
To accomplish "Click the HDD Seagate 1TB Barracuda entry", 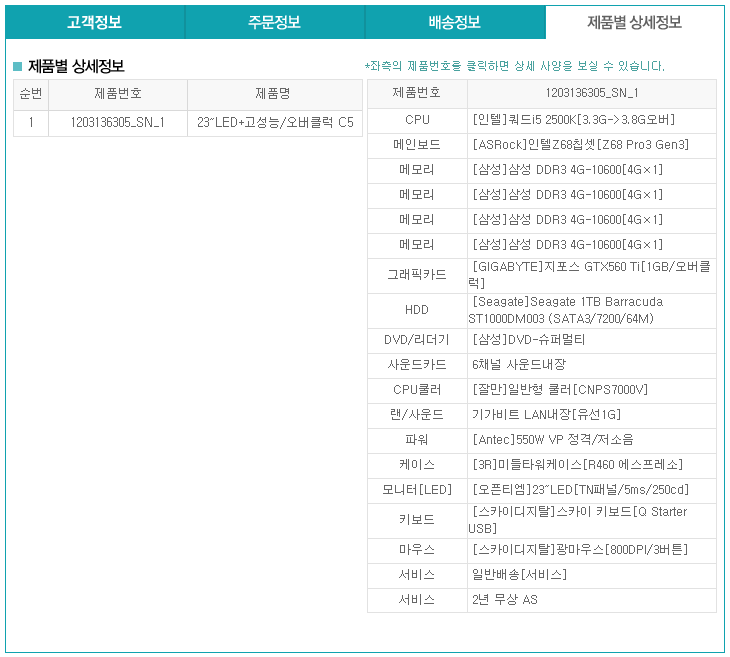I will coord(568,310).
